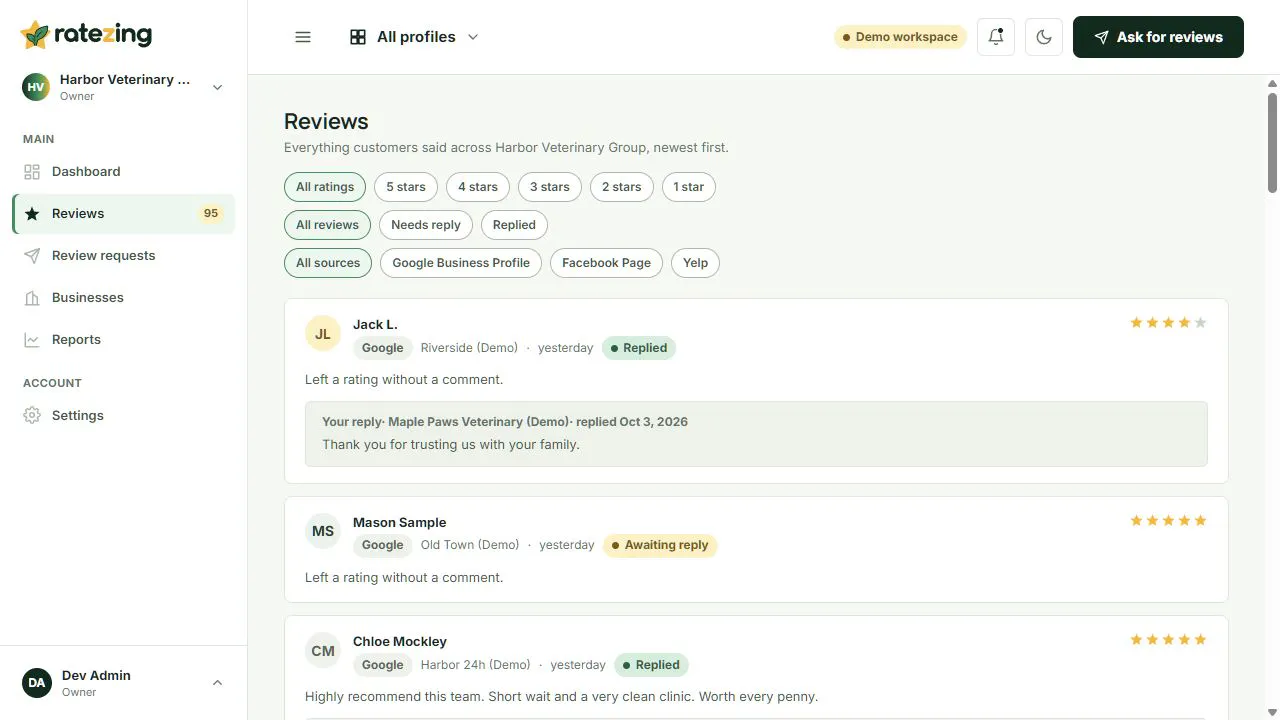The height and width of the screenshot is (720, 1280).
Task: Filter by Yelp source
Action: pyautogui.click(x=695, y=263)
